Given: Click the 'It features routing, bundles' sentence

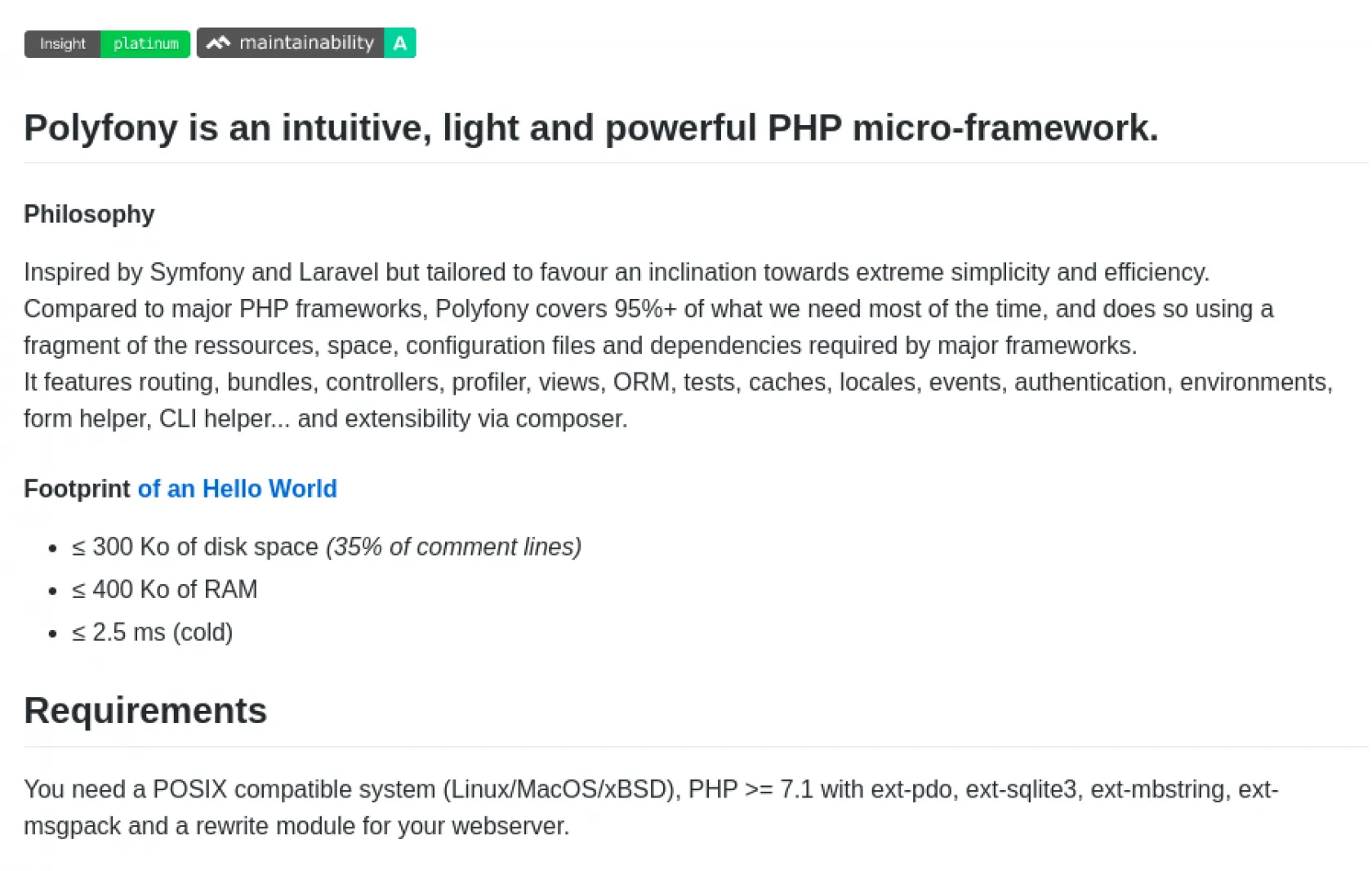Looking at the screenshot, I should click(677, 382).
